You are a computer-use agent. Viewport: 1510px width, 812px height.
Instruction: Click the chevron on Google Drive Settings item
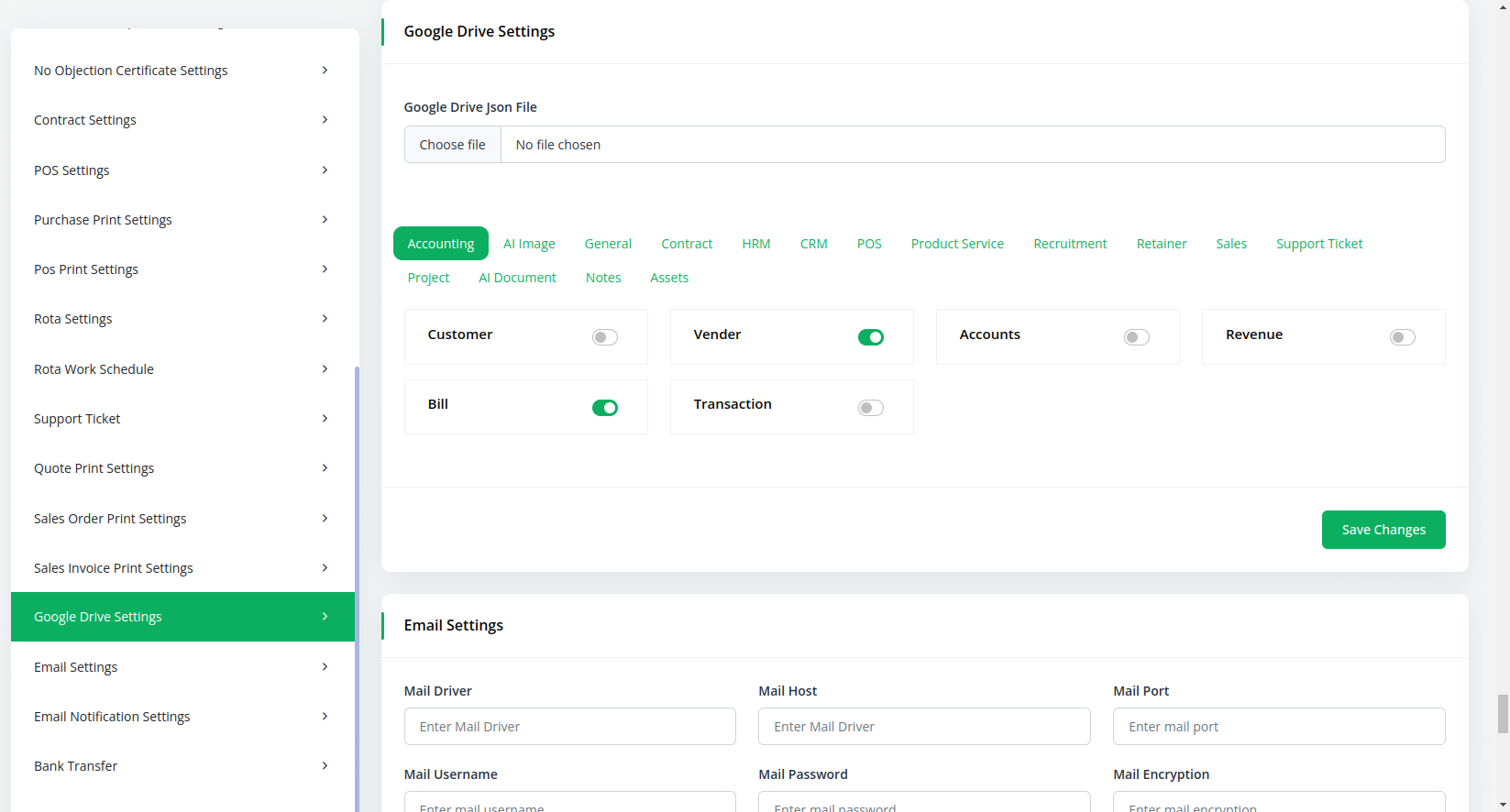(x=325, y=617)
